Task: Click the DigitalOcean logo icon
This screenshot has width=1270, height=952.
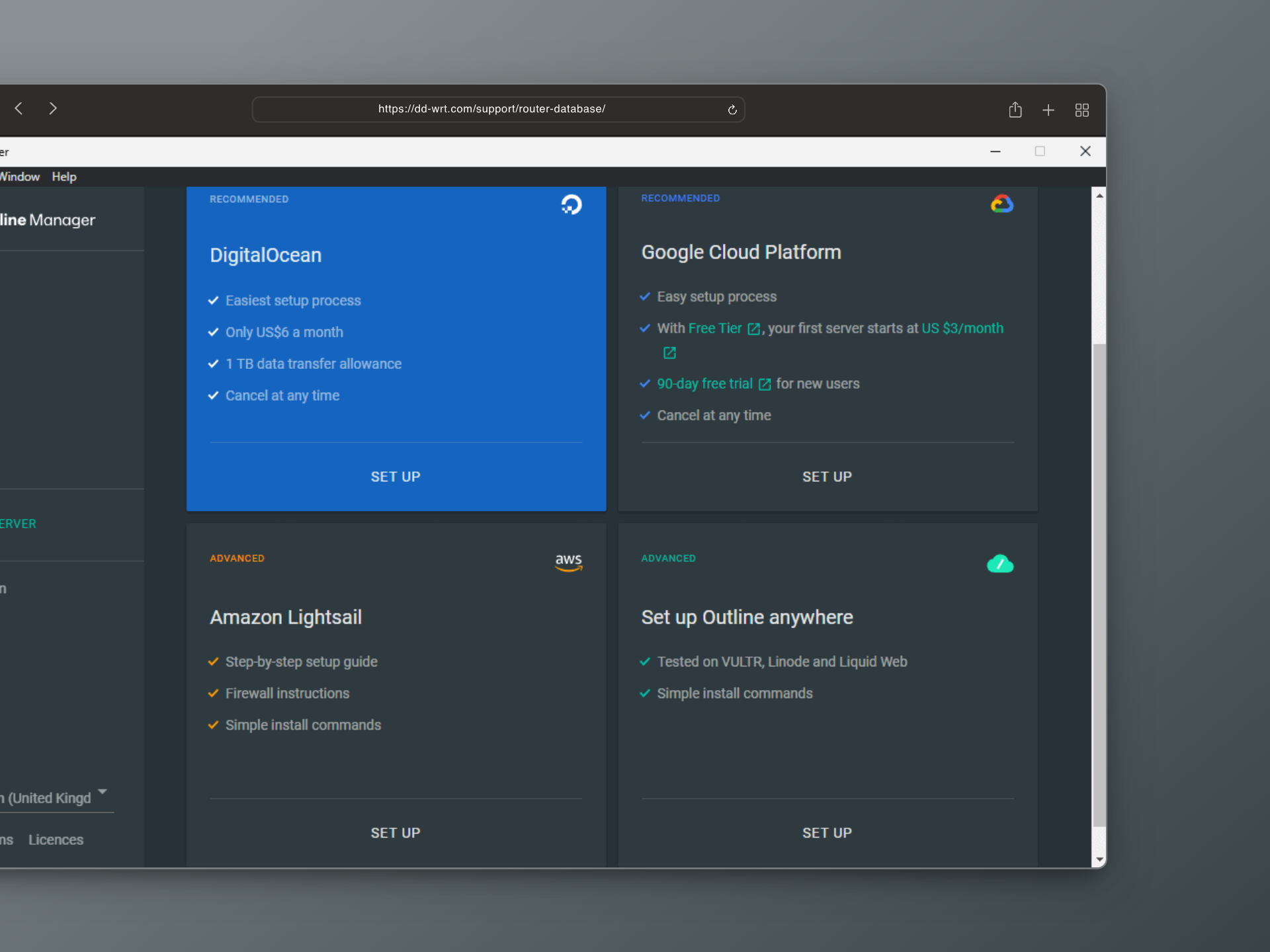Action: 571,205
